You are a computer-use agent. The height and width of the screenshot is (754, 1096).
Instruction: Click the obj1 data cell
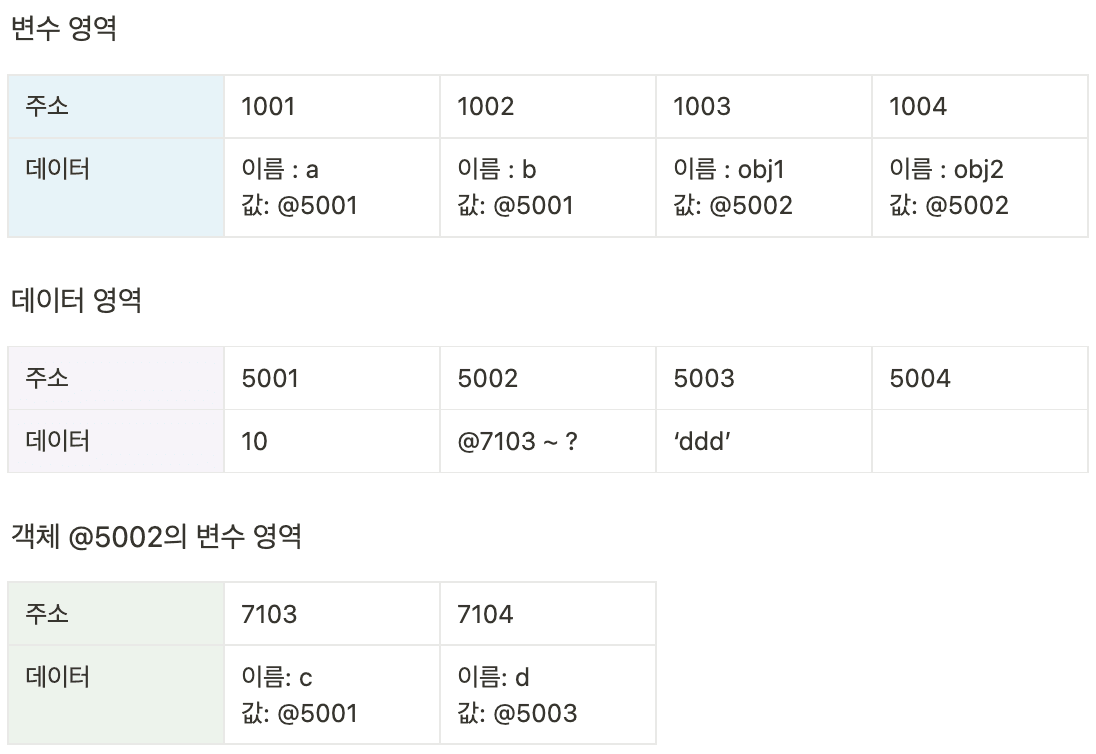coord(764,187)
